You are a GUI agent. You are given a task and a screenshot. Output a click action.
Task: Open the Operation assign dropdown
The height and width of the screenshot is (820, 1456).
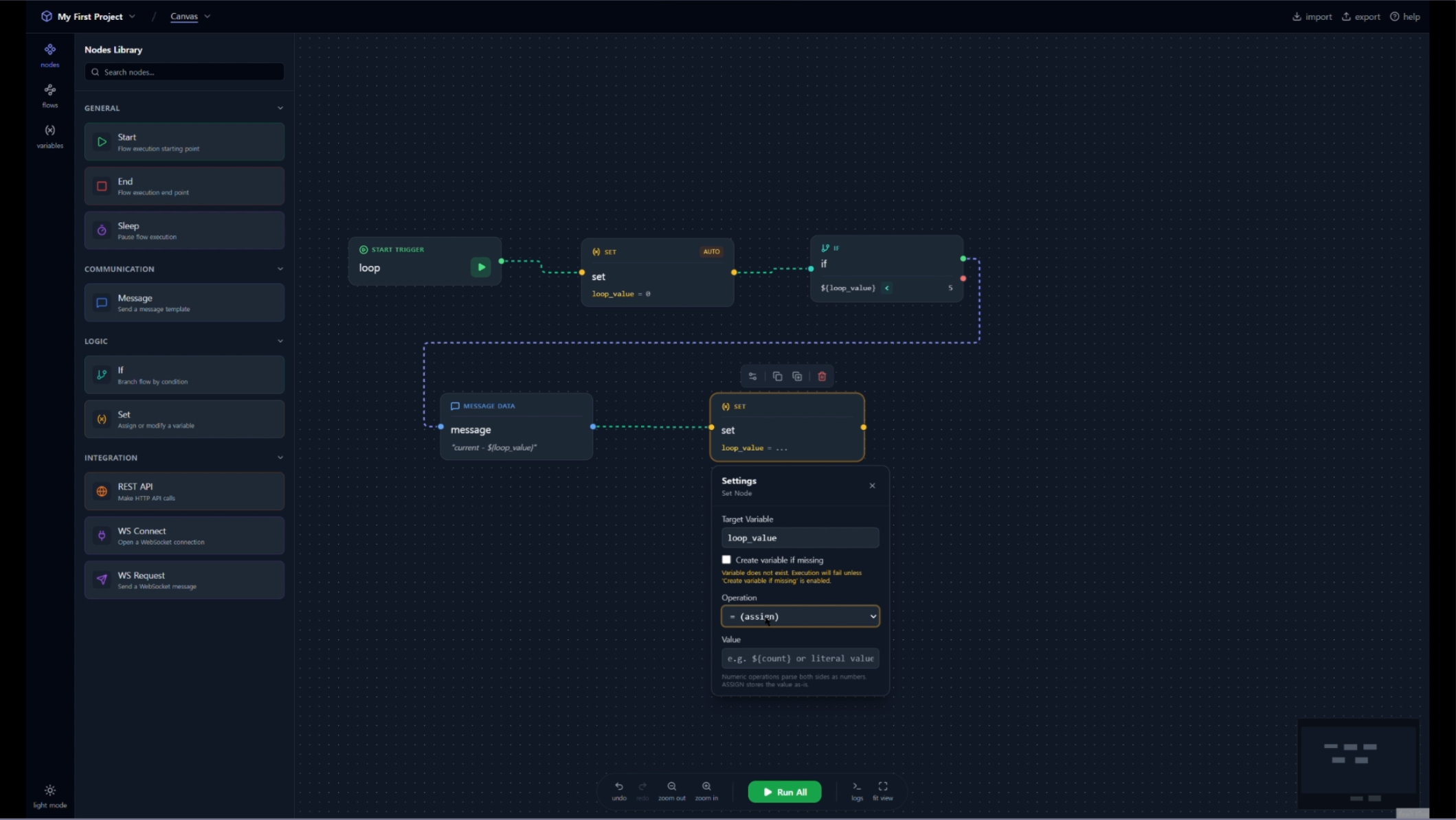click(x=800, y=617)
